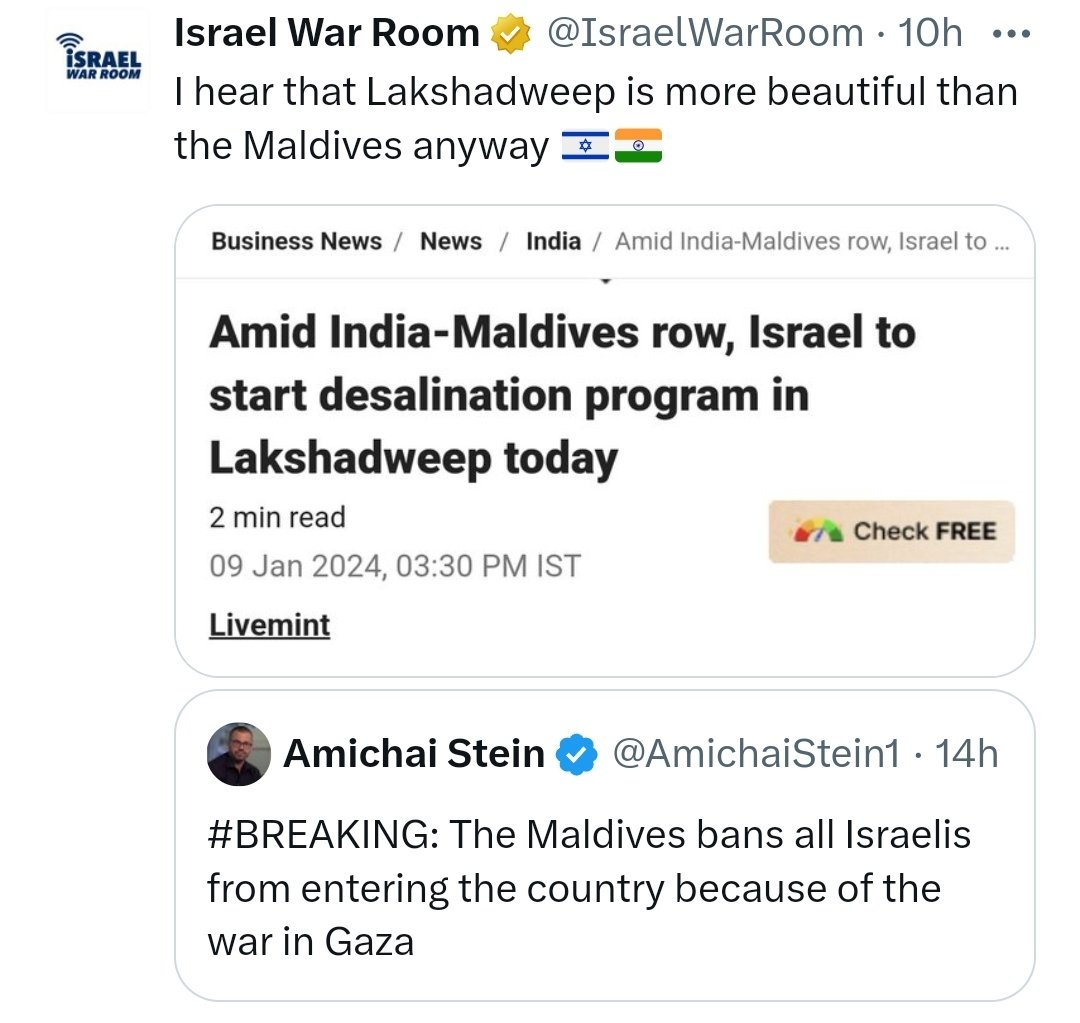
Task: Click the small caret under the breadcrumb
Action: point(604,281)
